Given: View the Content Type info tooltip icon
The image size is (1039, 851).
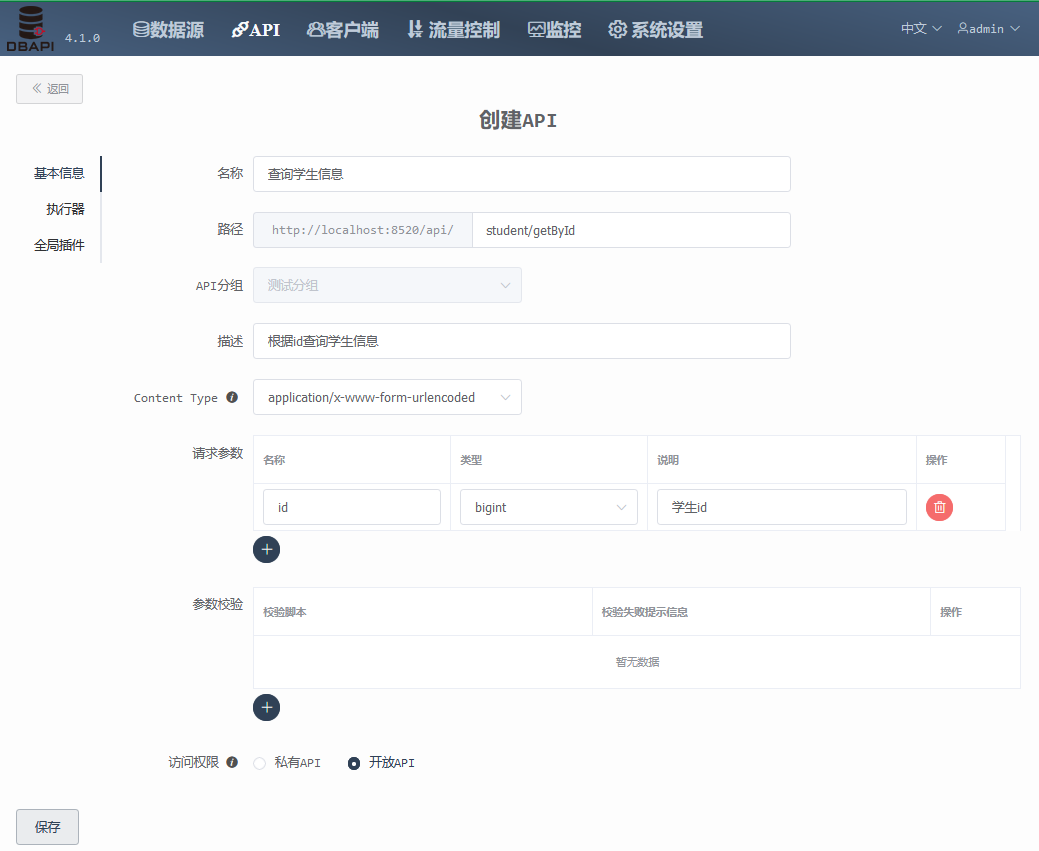Looking at the screenshot, I should point(231,397).
